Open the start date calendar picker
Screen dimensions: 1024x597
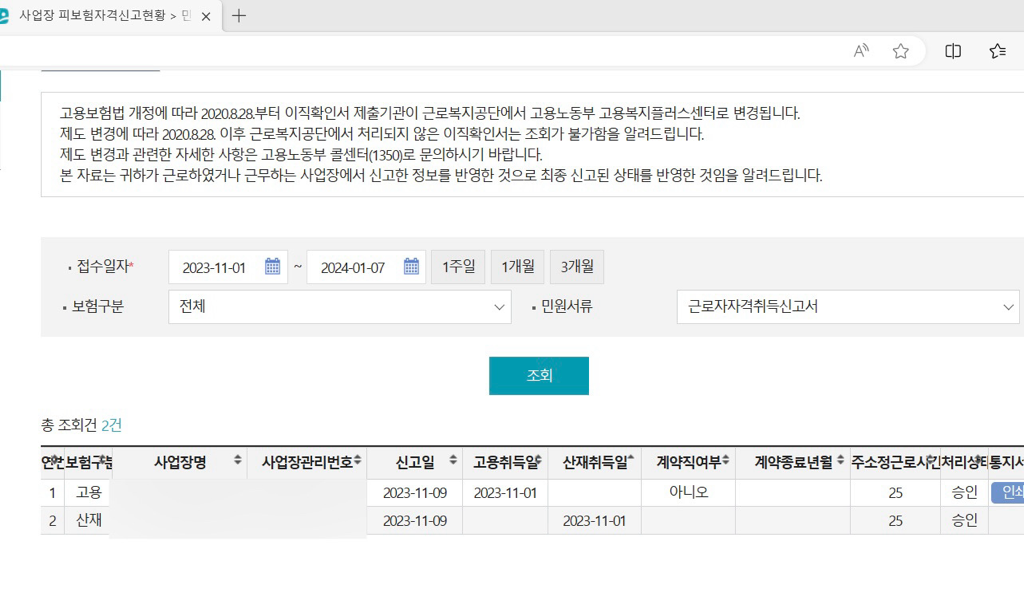(272, 267)
